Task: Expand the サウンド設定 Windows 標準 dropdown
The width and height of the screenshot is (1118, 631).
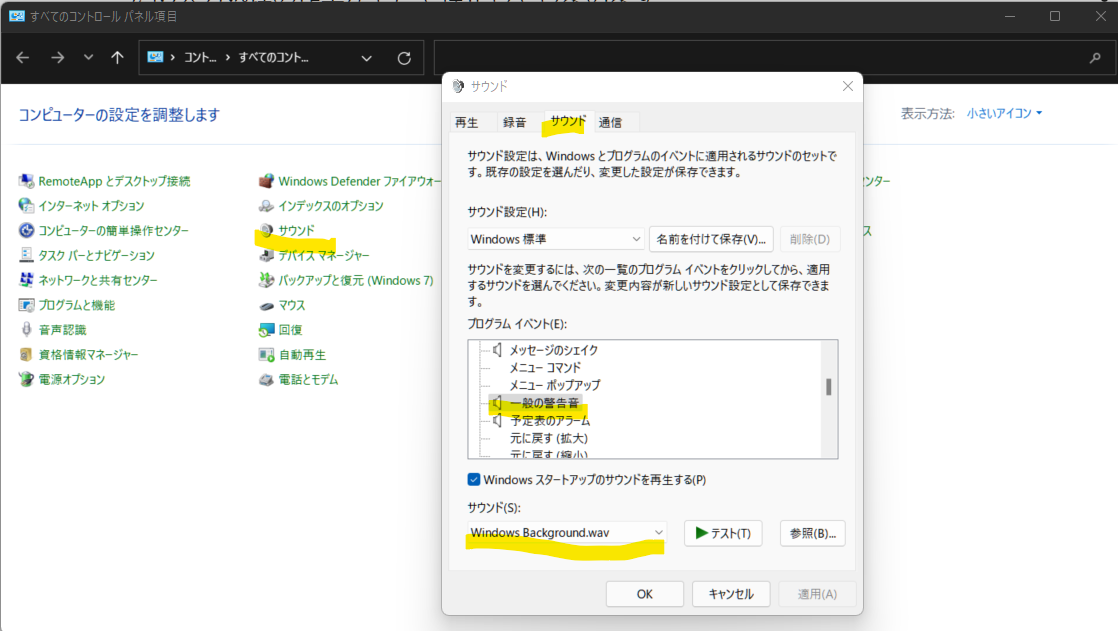Action: click(x=636, y=239)
